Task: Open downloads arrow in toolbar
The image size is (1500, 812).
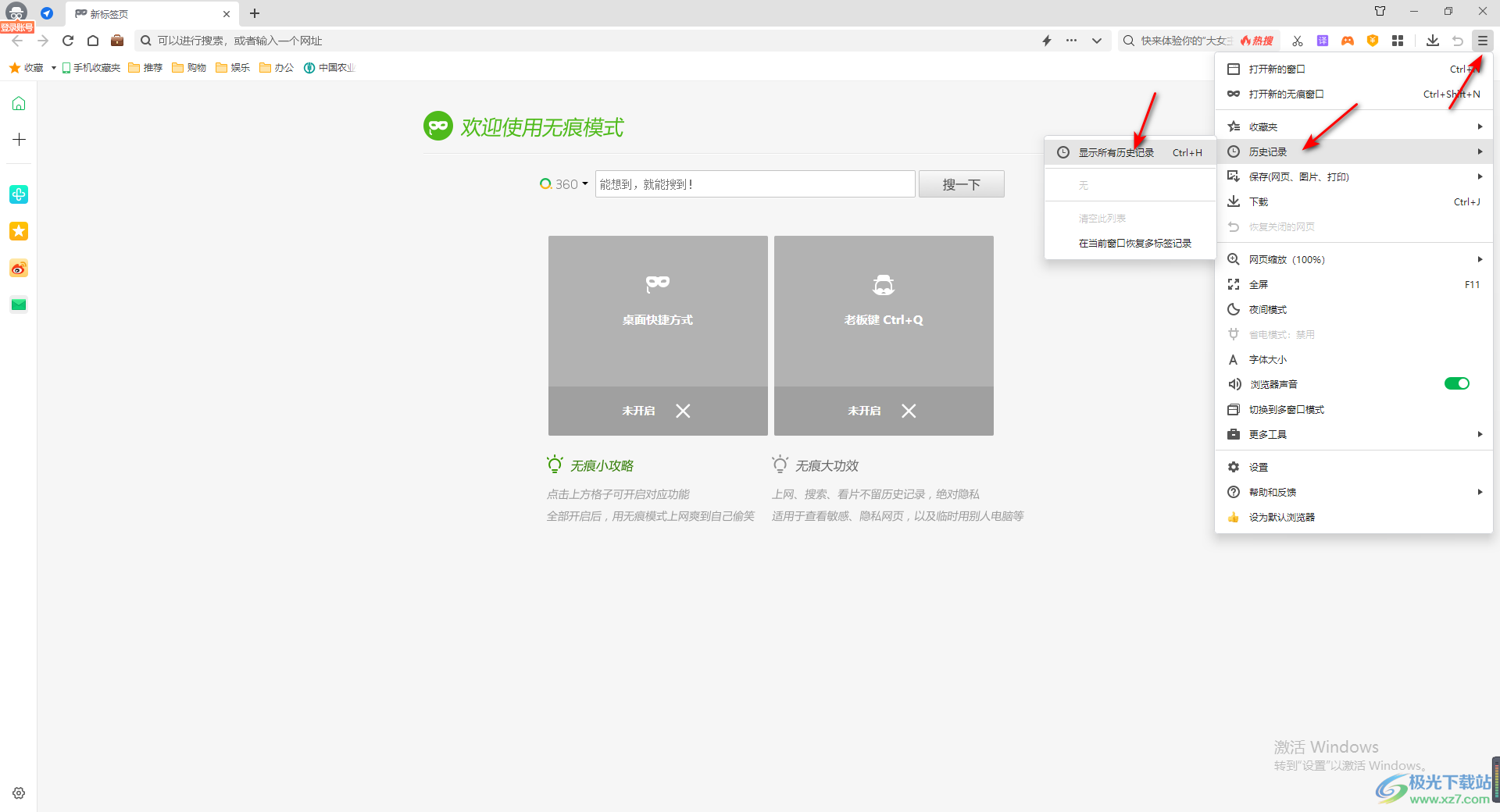Action: click(1433, 41)
